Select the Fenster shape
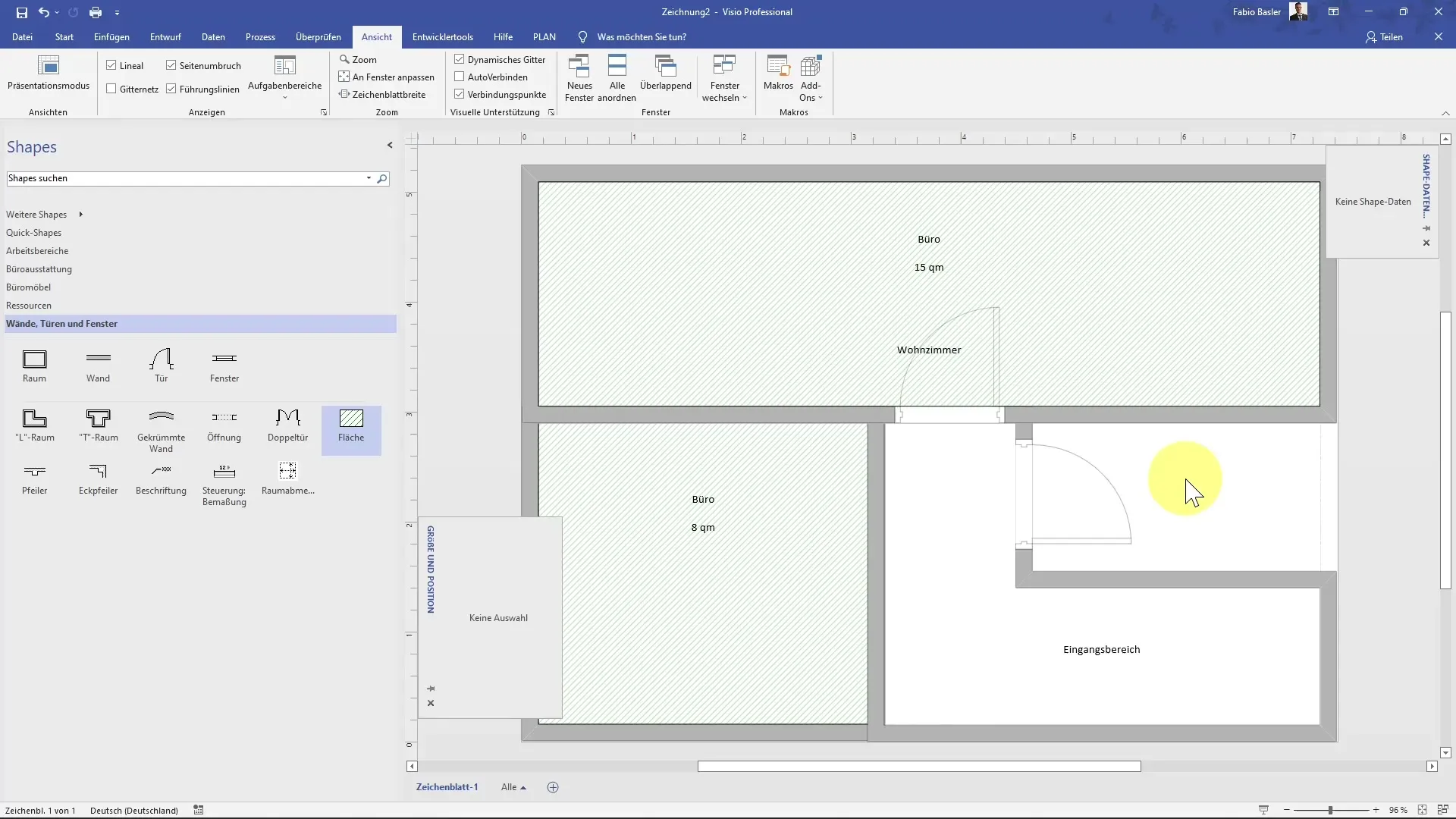This screenshot has width=1456, height=819. (x=224, y=366)
